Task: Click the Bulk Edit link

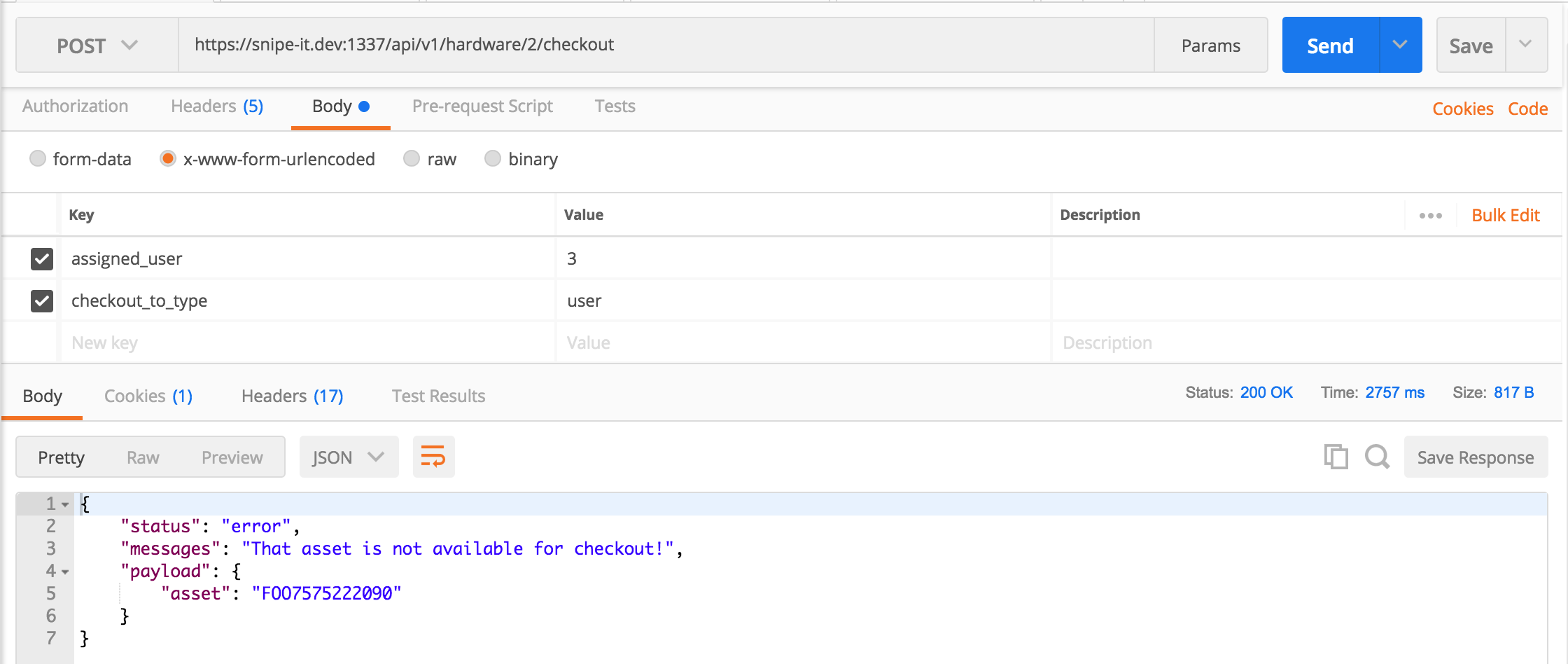Action: pos(1505,215)
